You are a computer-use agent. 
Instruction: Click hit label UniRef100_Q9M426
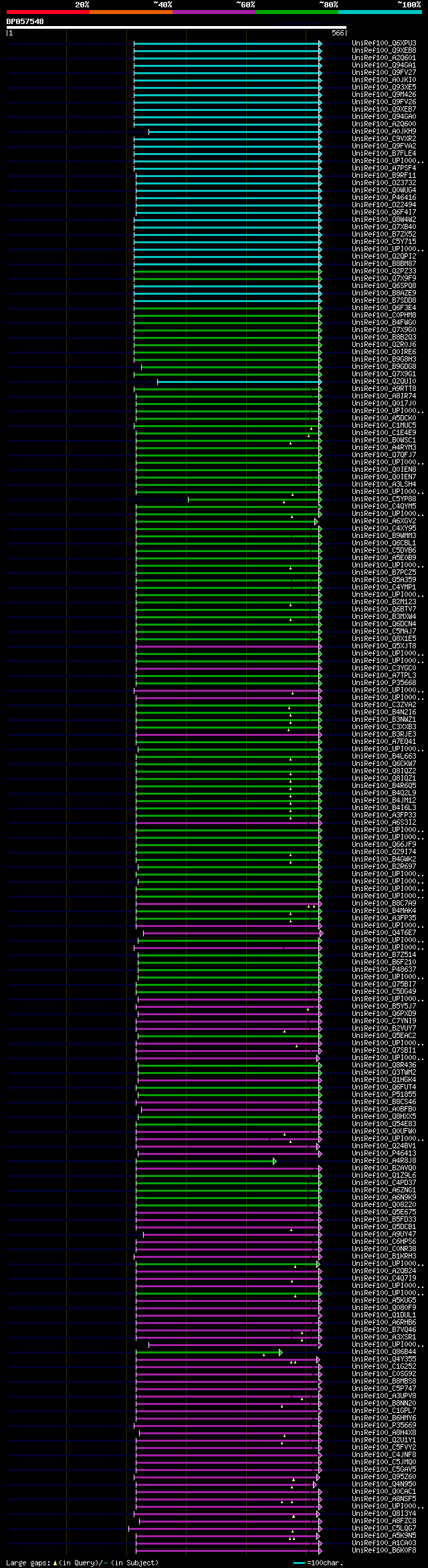[384, 94]
